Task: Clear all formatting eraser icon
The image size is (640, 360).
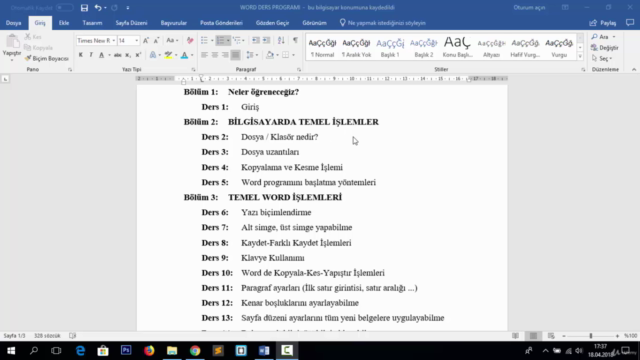Action: [x=190, y=40]
